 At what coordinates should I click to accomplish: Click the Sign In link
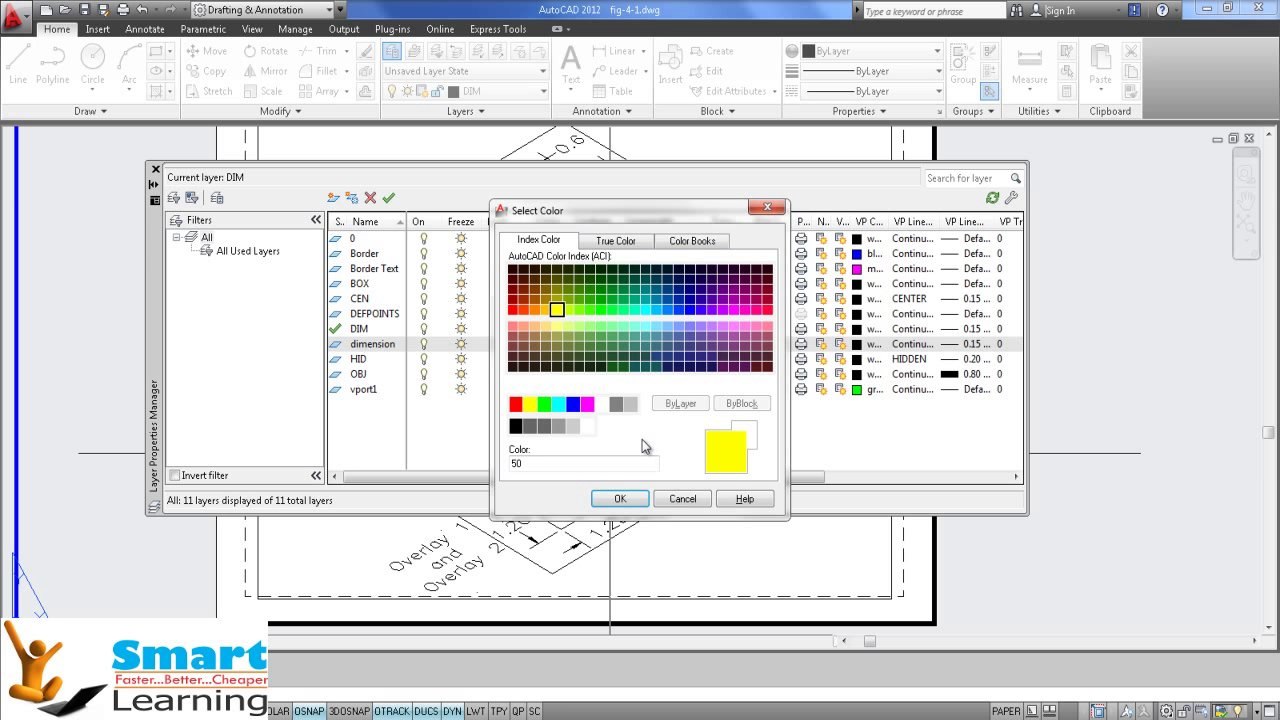click(1060, 10)
